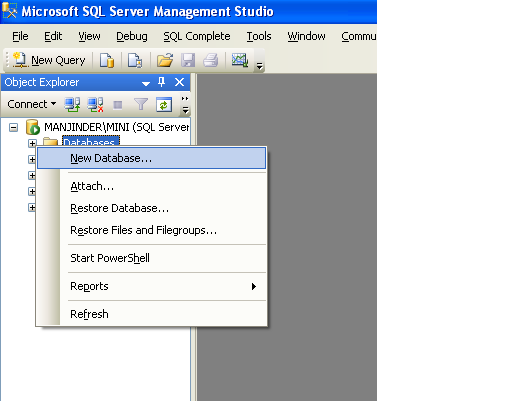Click the server instance icon in the tree
512x401 pixels.
tap(33, 127)
